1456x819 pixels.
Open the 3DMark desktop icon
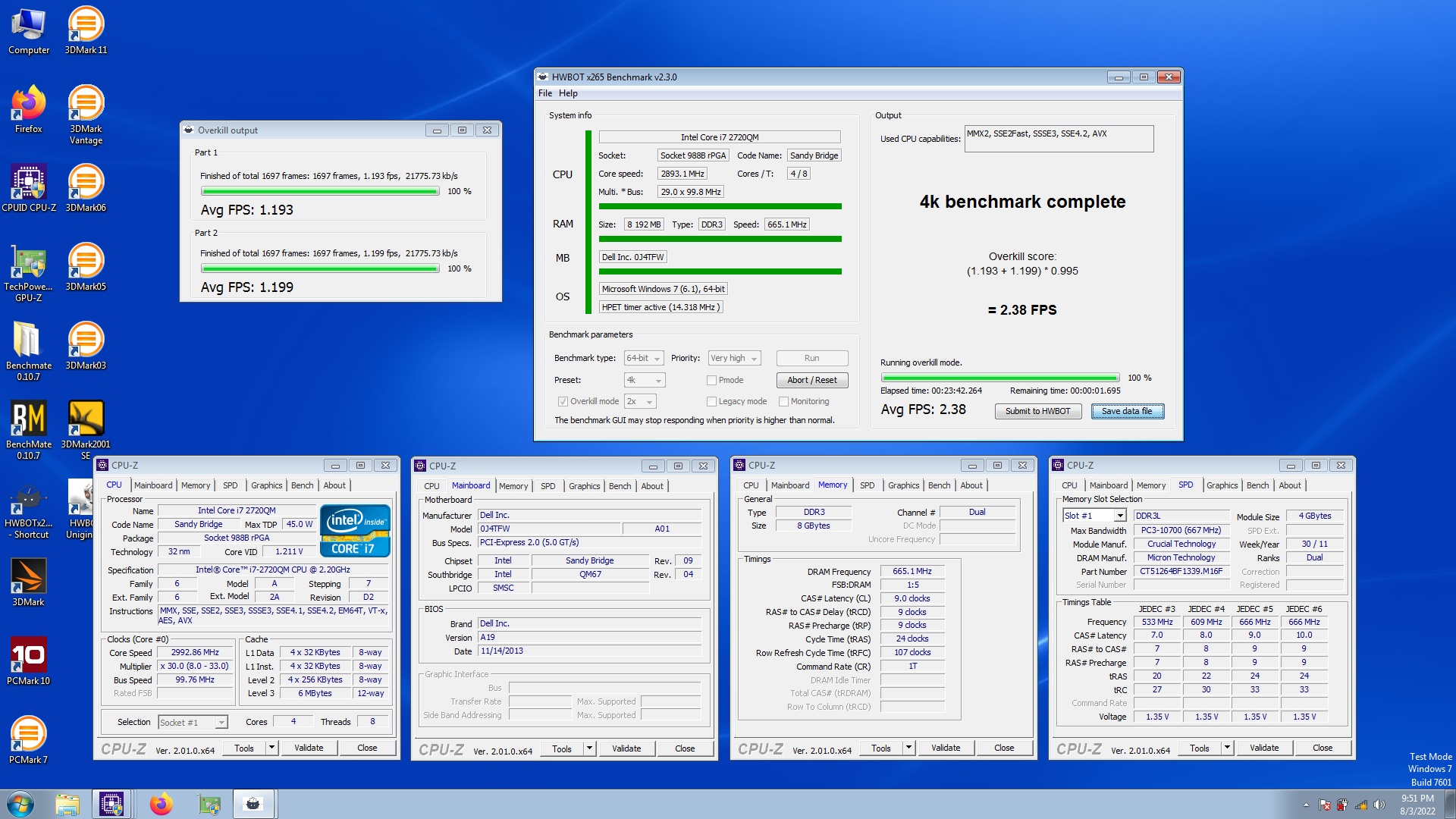(29, 582)
